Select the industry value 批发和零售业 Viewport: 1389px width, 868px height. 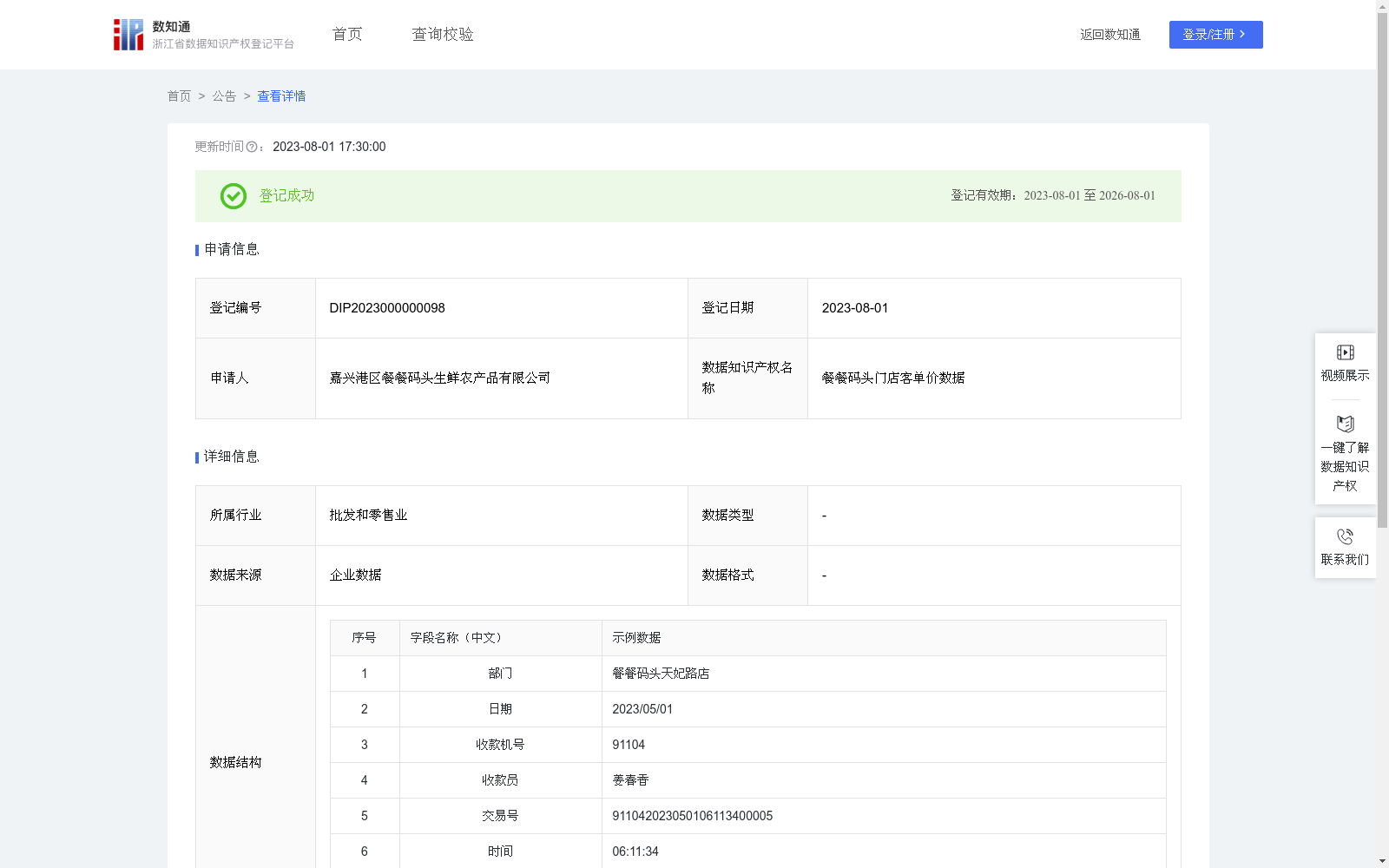pyautogui.click(x=368, y=516)
